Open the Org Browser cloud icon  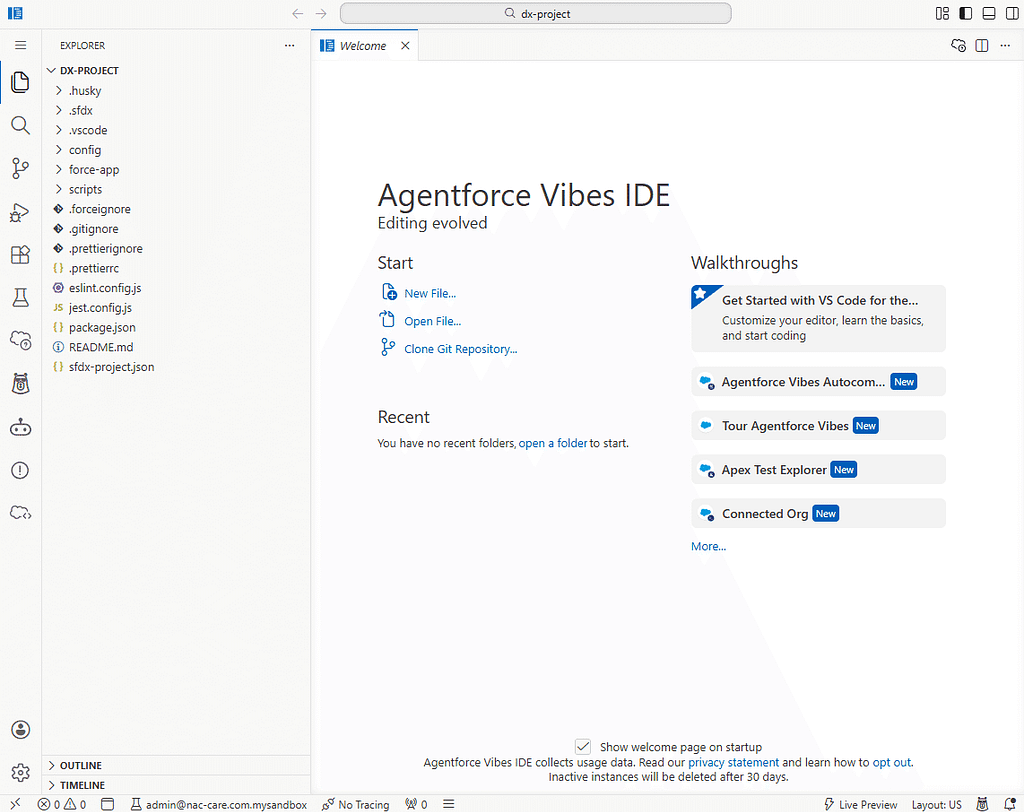(20, 340)
